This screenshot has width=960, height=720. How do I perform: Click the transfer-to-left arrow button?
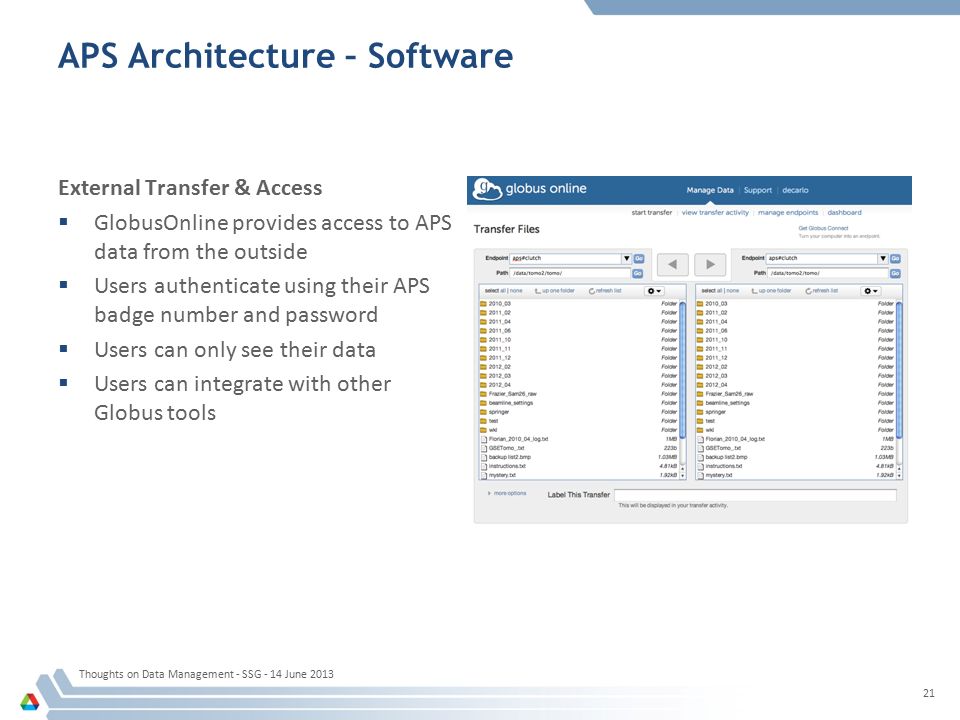coord(673,264)
